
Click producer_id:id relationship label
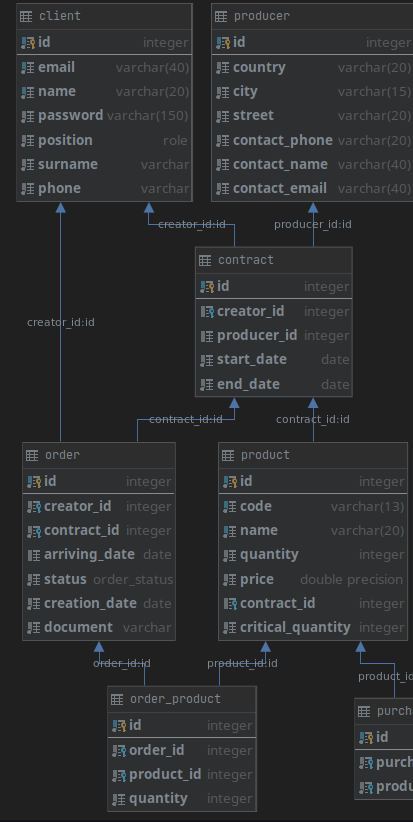313,225
